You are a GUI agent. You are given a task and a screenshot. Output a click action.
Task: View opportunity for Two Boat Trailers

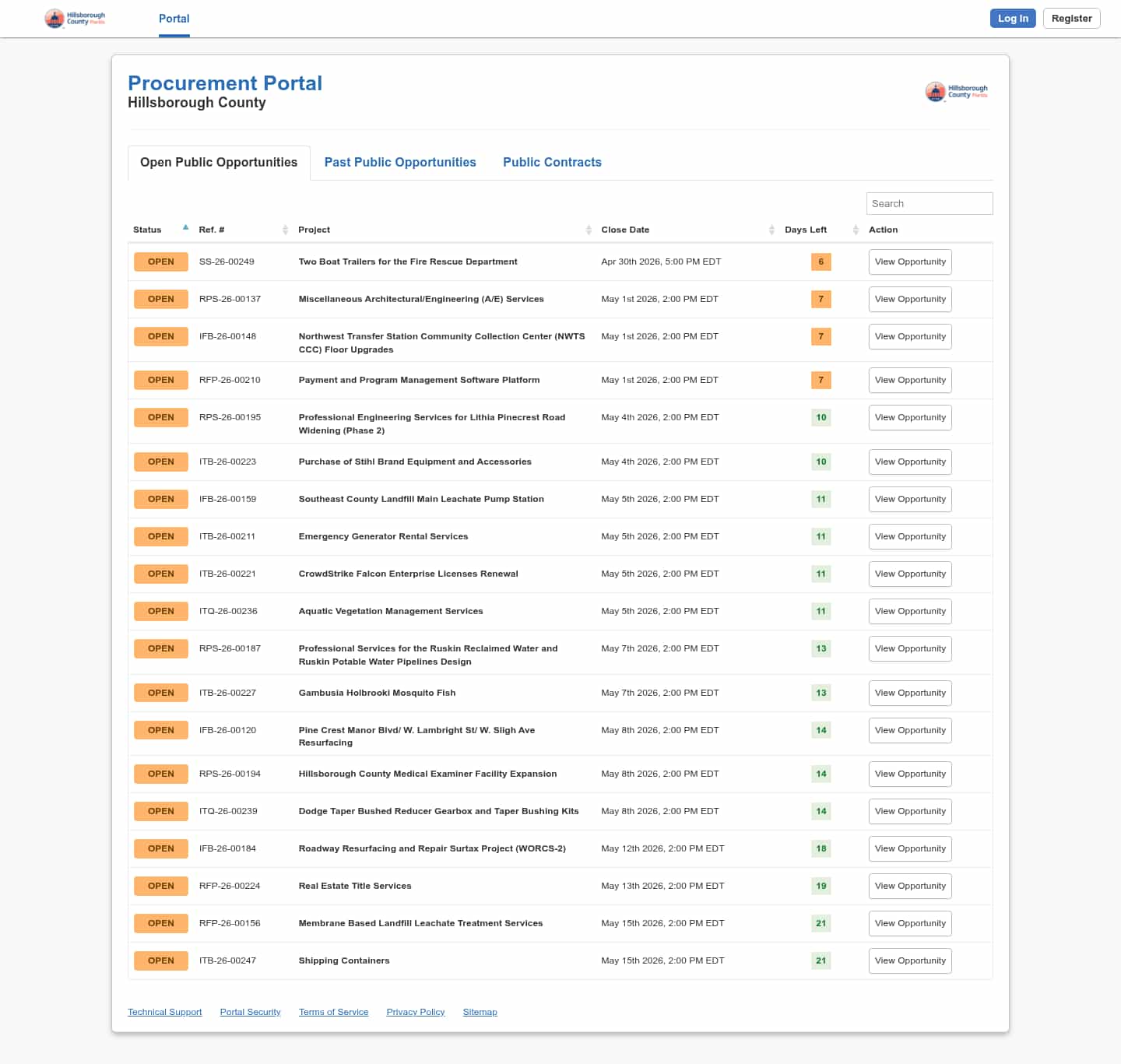click(x=909, y=262)
